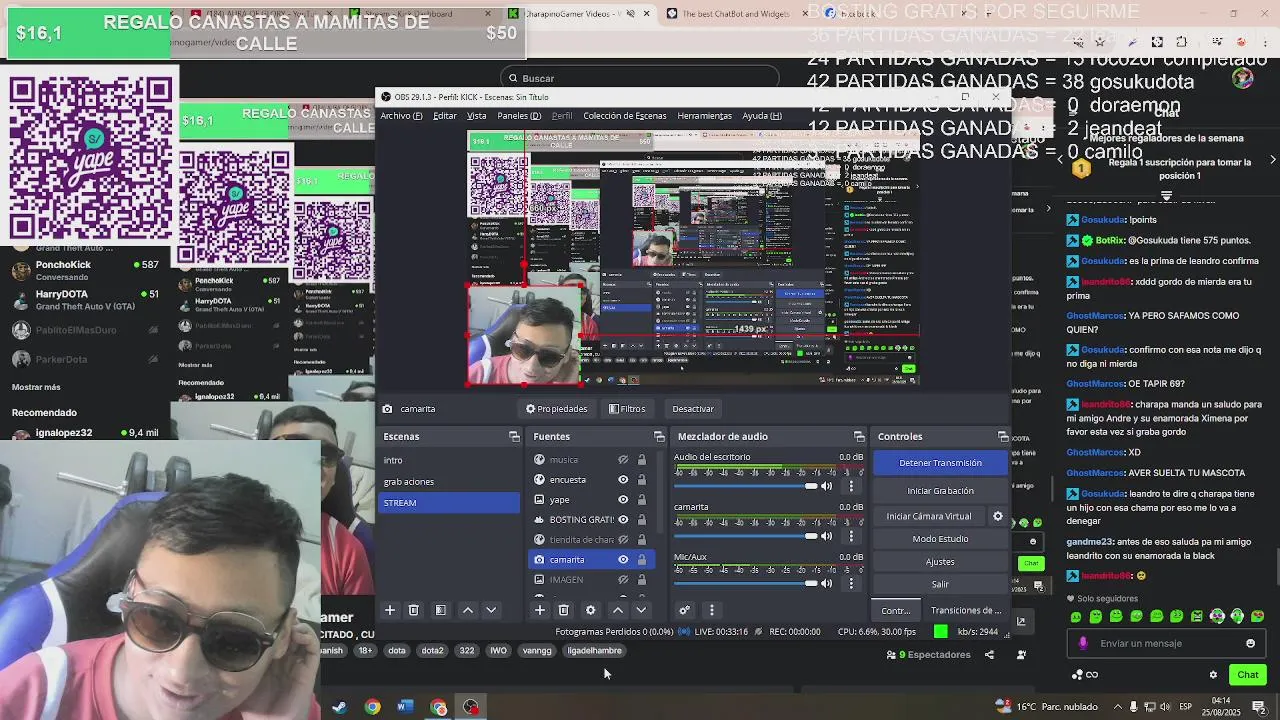This screenshot has height=720, width=1280.
Task: Mute camarita audio speaker icon
Action: click(x=826, y=536)
